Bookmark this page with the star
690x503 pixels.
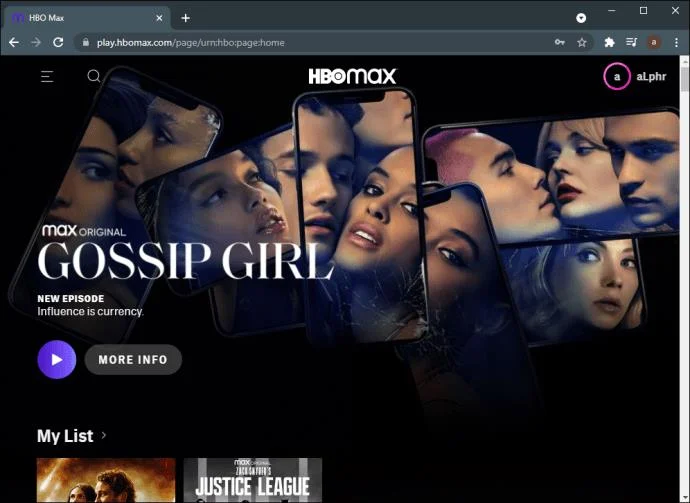coord(582,42)
